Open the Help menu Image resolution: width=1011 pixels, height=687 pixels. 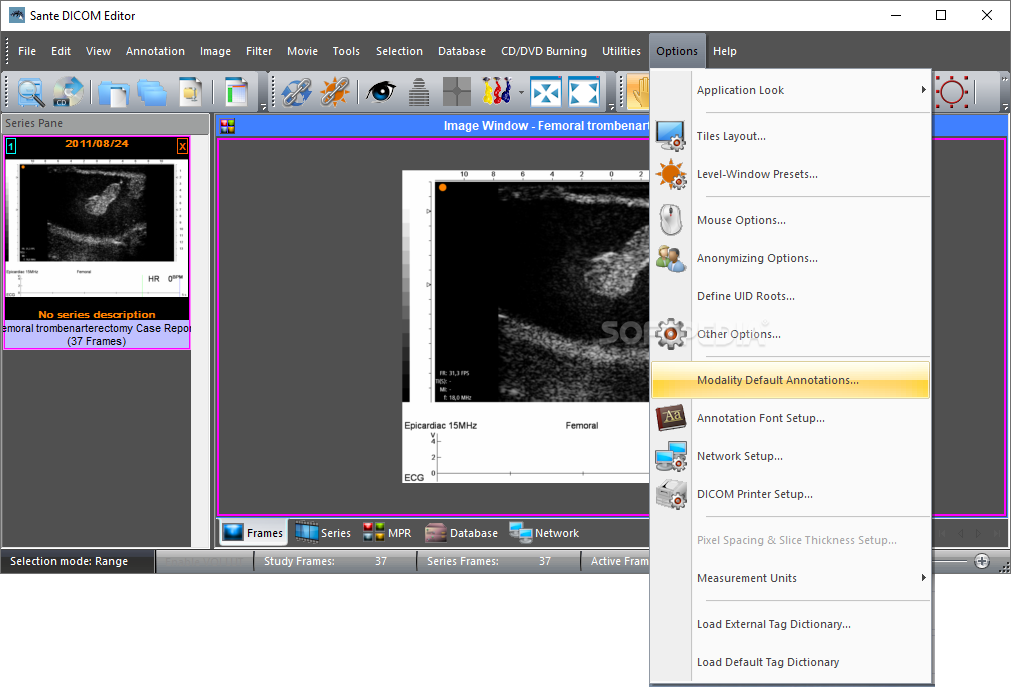724,51
